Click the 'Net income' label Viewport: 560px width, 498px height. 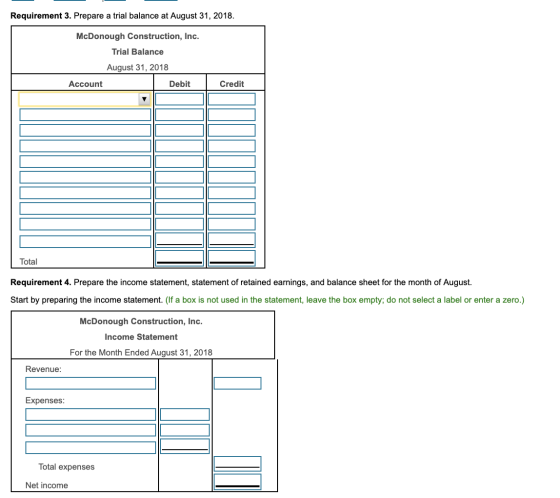pyautogui.click(x=46, y=485)
